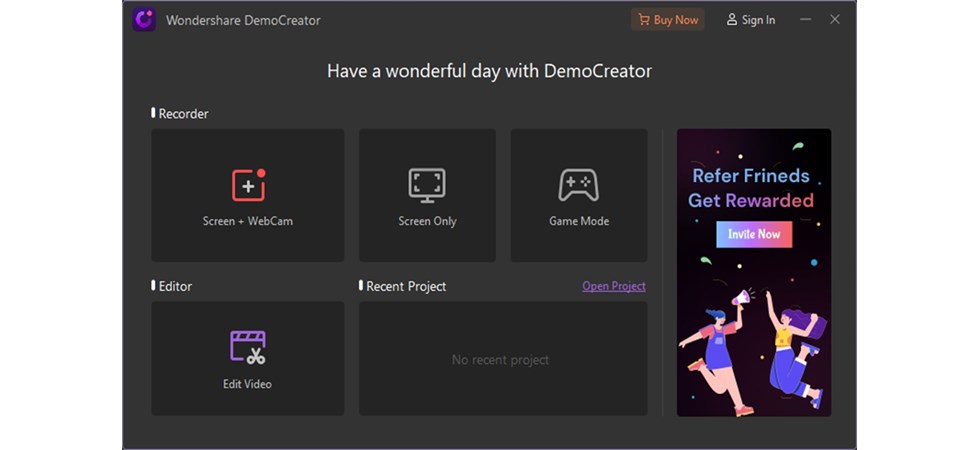Close the DemoCreator window
Viewport: 979px width, 450px height.
click(x=835, y=20)
